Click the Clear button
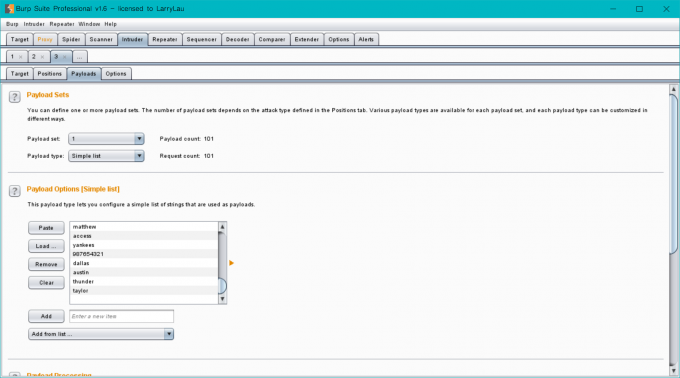The width and height of the screenshot is (680, 378). pyautogui.click(x=46, y=283)
